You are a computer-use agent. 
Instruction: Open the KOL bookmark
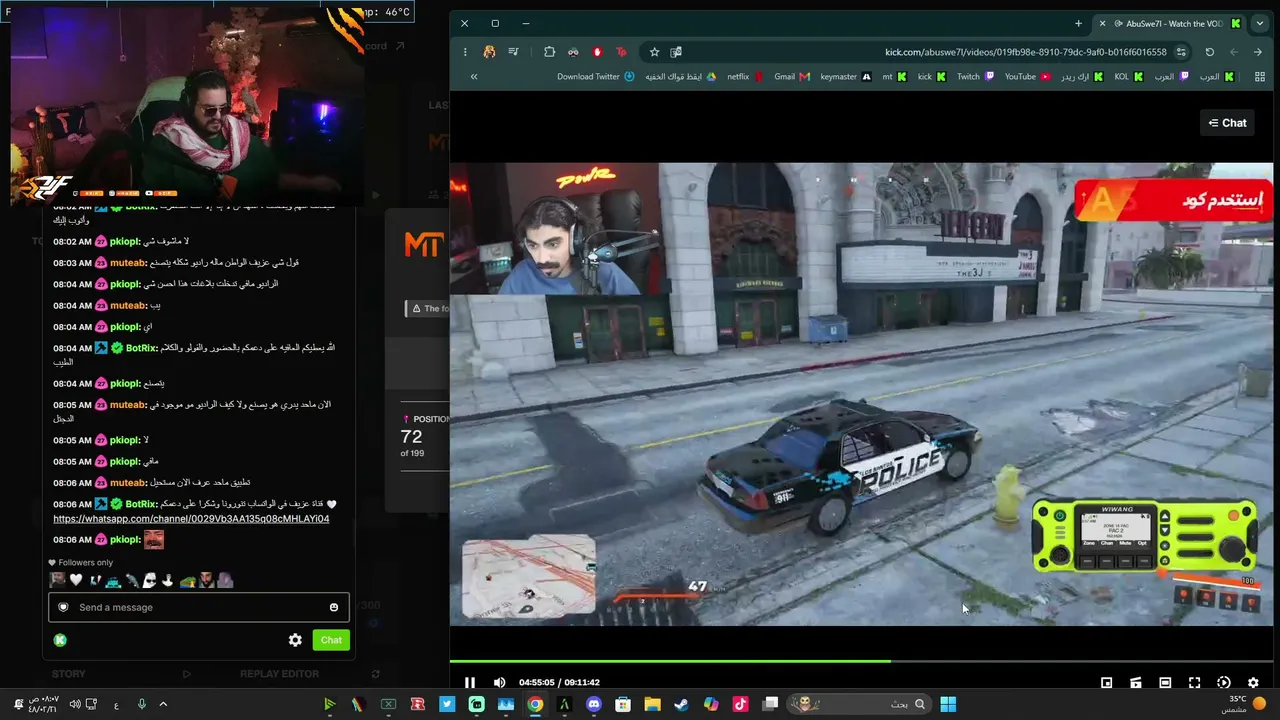[x=1129, y=77]
